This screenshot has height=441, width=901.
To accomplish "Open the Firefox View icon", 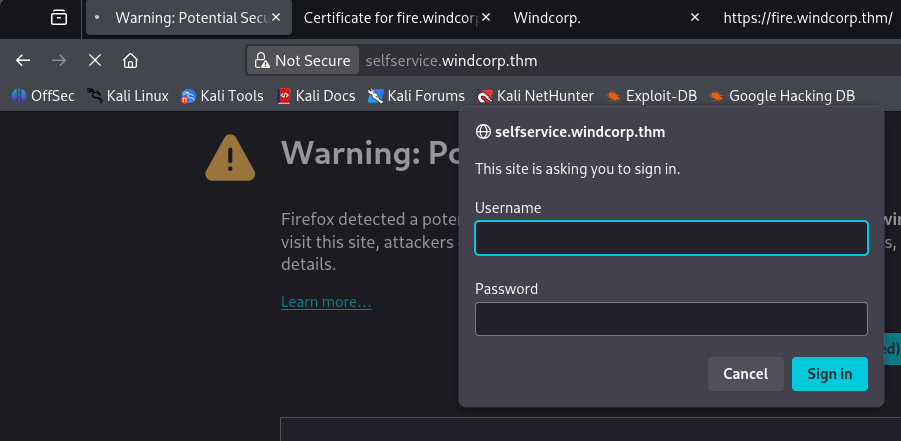I will coord(59,17).
